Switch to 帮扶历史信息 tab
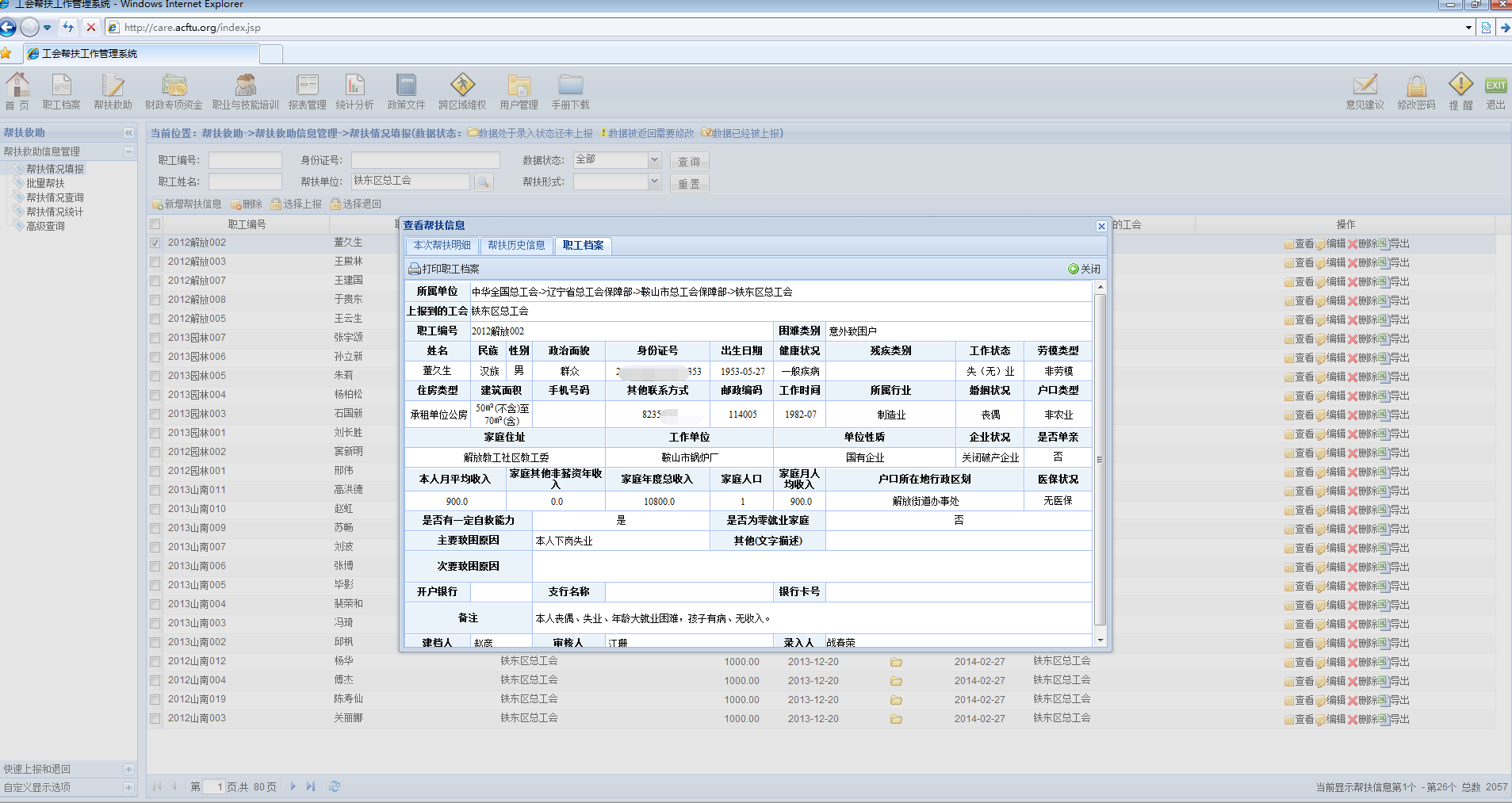The image size is (1512, 803). pos(516,246)
